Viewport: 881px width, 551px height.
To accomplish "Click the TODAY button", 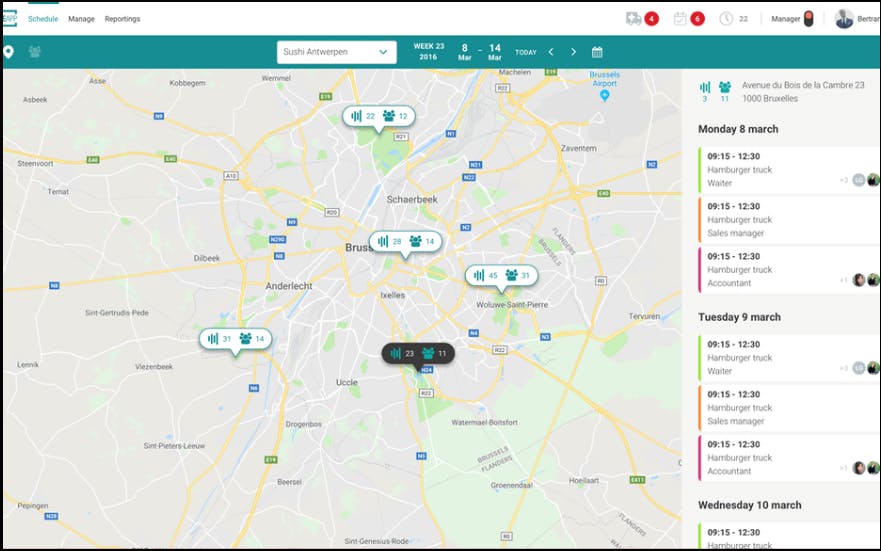I will coord(526,52).
